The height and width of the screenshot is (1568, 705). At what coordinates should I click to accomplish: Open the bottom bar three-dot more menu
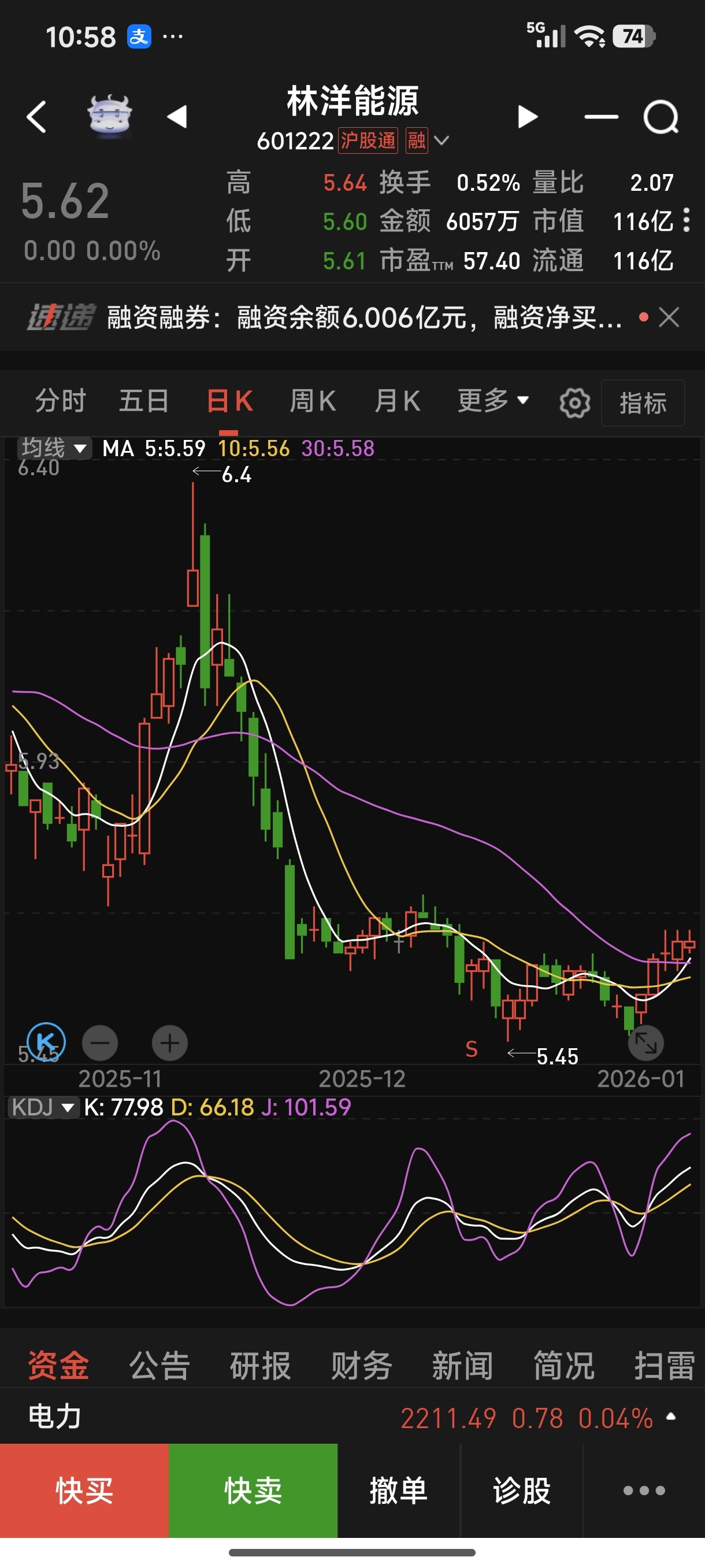tap(644, 1491)
